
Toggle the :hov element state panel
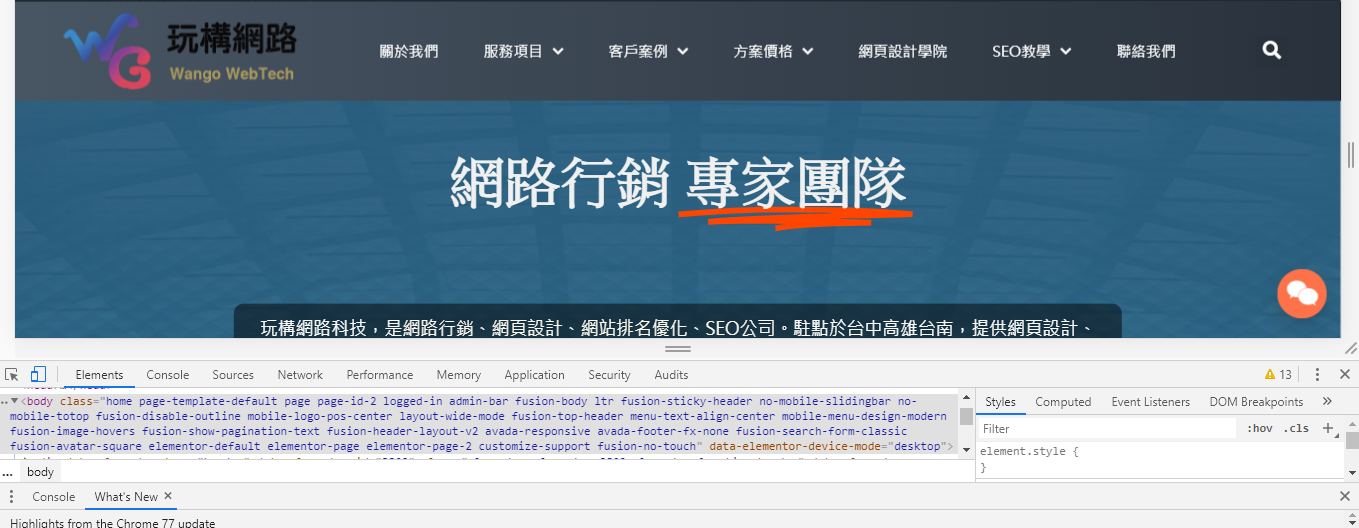pyautogui.click(x=1259, y=429)
